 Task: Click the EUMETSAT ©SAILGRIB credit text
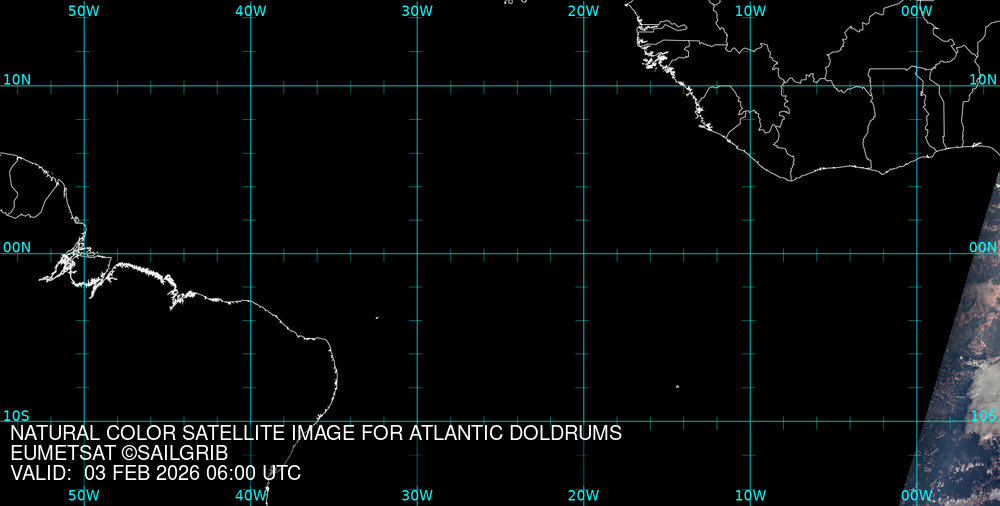119,453
